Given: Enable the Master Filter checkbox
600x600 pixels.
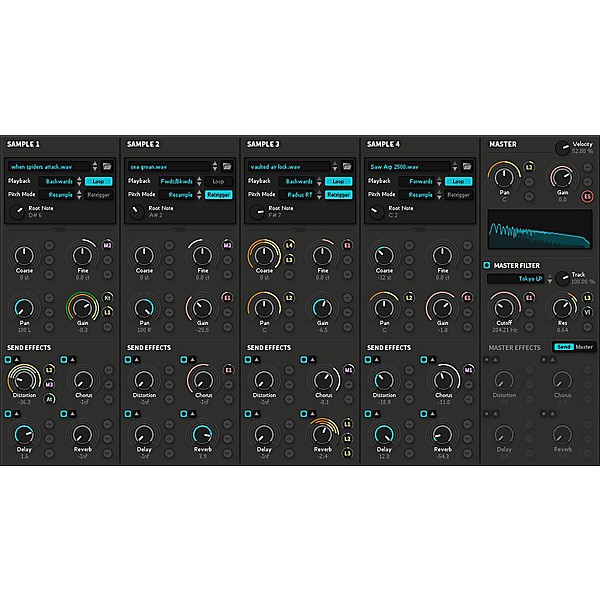Looking at the screenshot, I should pos(487,265).
